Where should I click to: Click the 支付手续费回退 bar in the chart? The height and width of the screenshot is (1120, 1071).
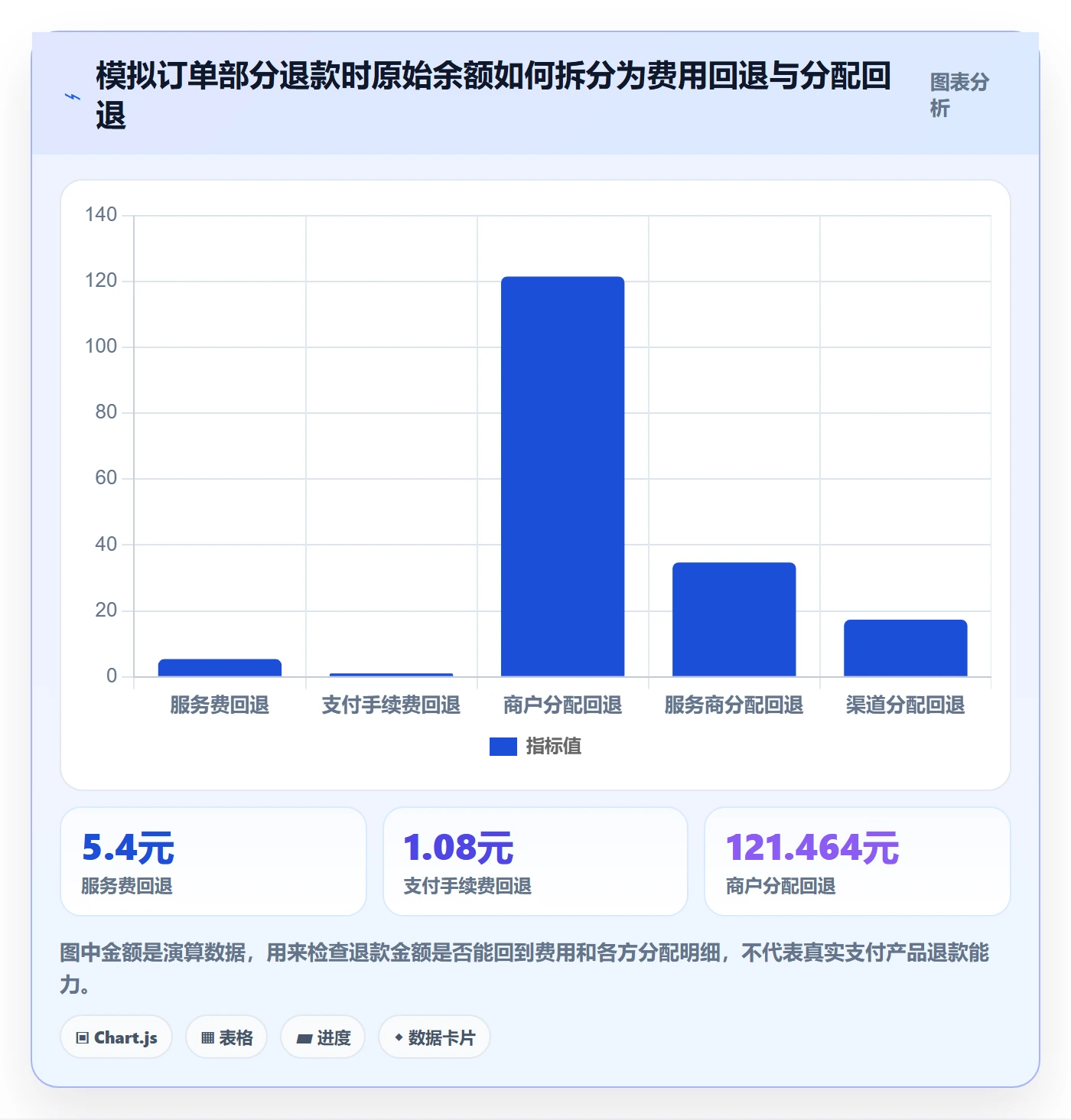coord(391,675)
